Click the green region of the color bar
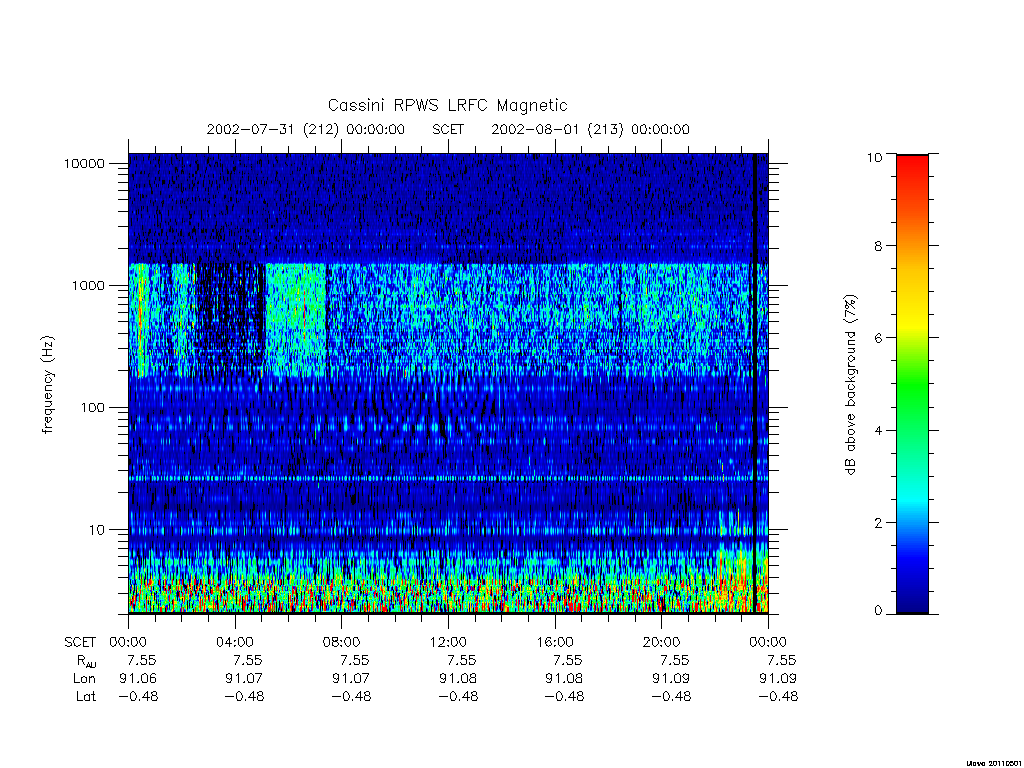Image resolution: width=1024 pixels, height=768 pixels. click(912, 385)
